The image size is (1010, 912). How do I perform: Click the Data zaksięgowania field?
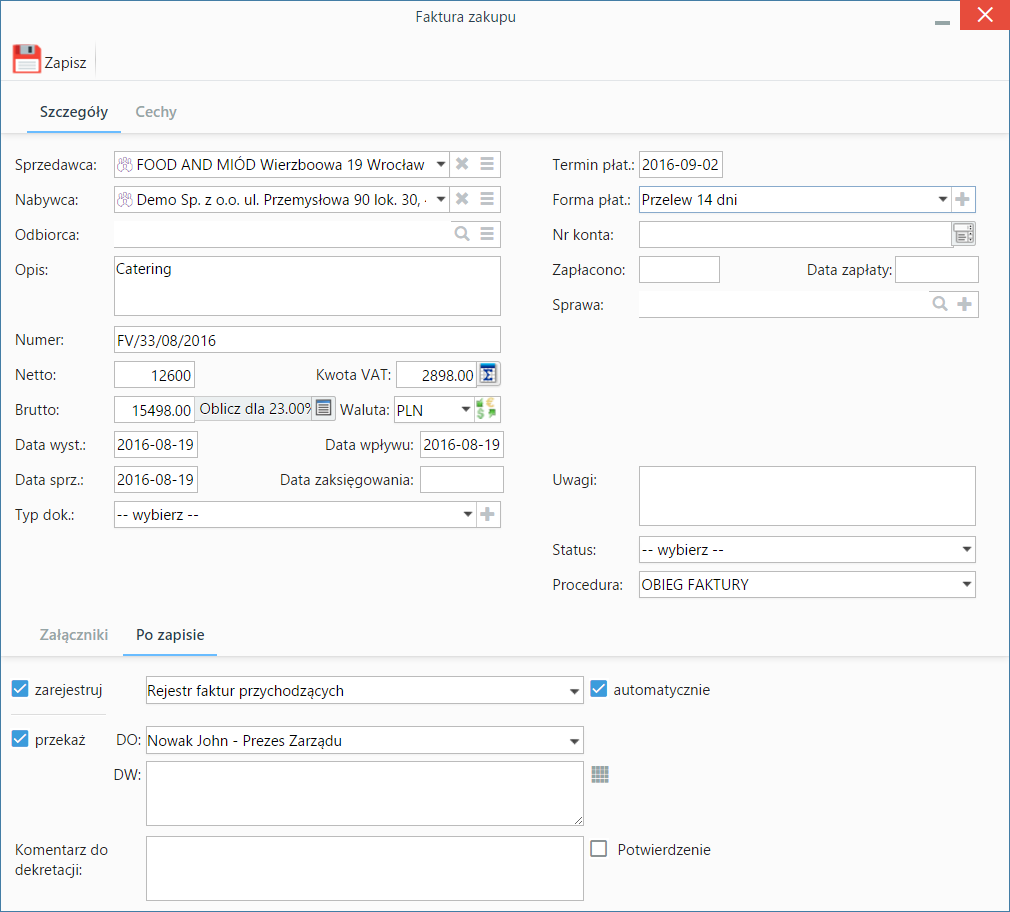[462, 480]
